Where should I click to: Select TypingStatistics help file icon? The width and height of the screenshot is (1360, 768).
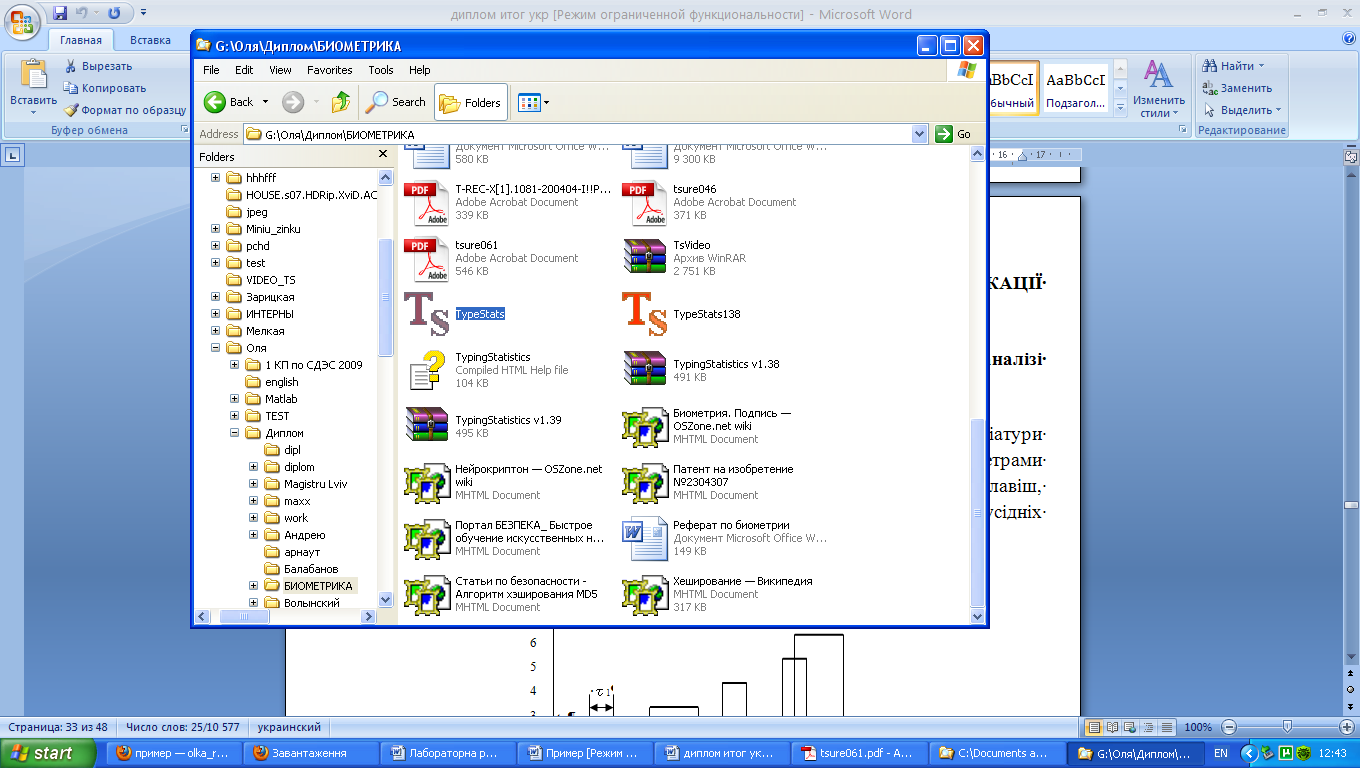(427, 370)
